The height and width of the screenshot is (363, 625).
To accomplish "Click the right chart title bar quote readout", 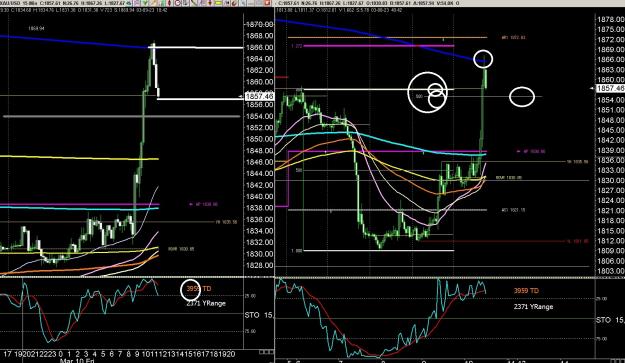I will coord(369,3).
